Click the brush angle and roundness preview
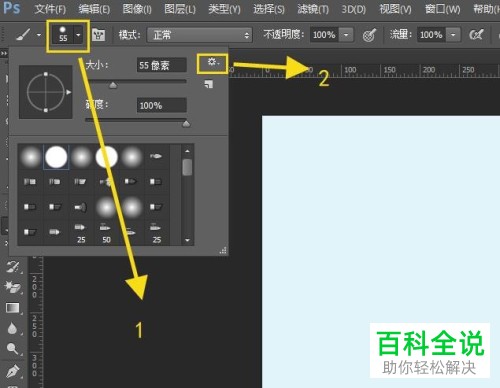Screen dimensions: 500x388 46,92
